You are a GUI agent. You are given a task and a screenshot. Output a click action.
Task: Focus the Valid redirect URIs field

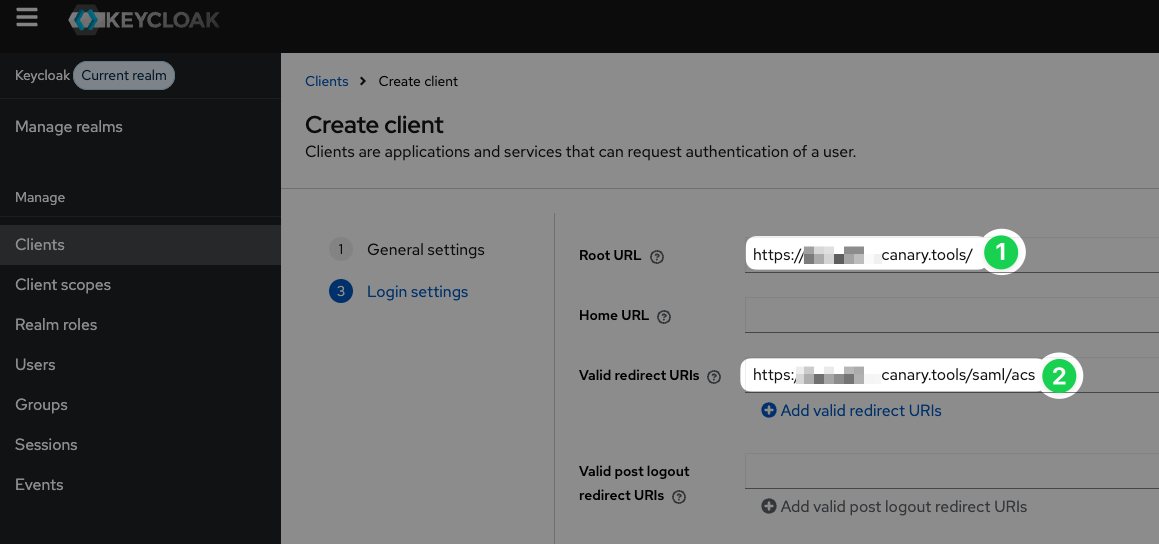pyautogui.click(x=952, y=375)
